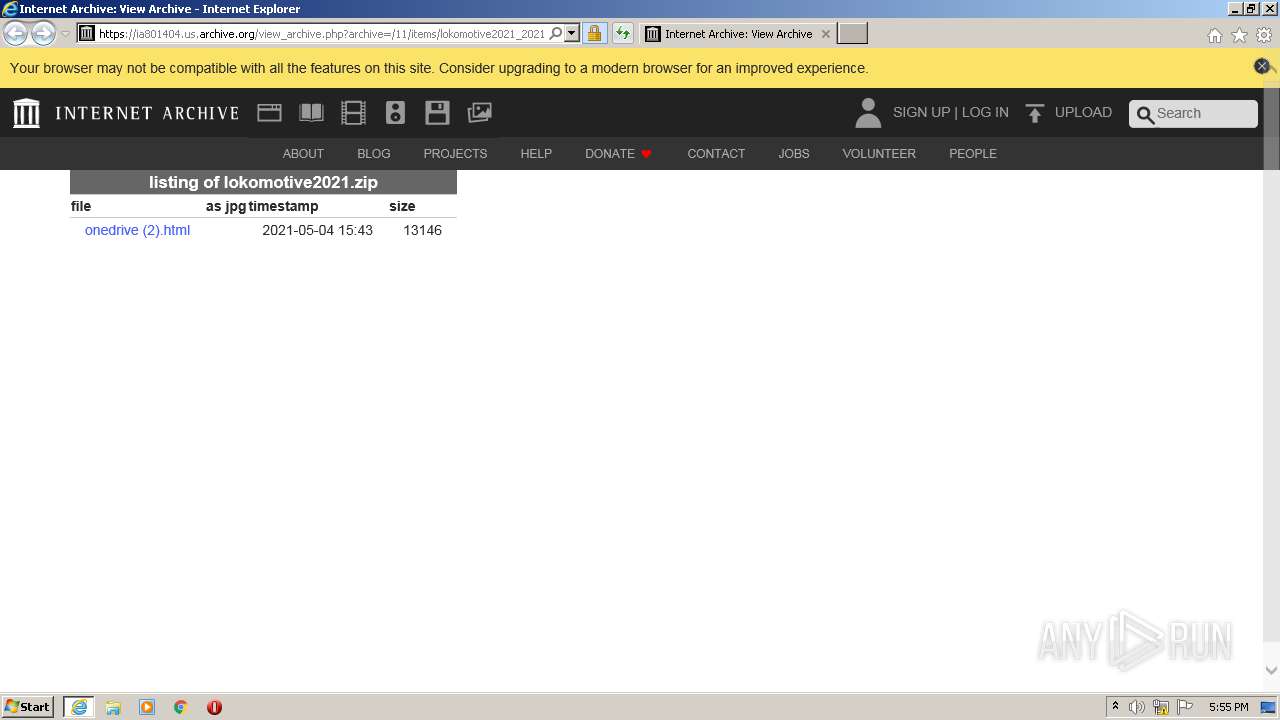The image size is (1280, 720).
Task: Close the Internet Archive tab
Action: pyautogui.click(x=825, y=34)
